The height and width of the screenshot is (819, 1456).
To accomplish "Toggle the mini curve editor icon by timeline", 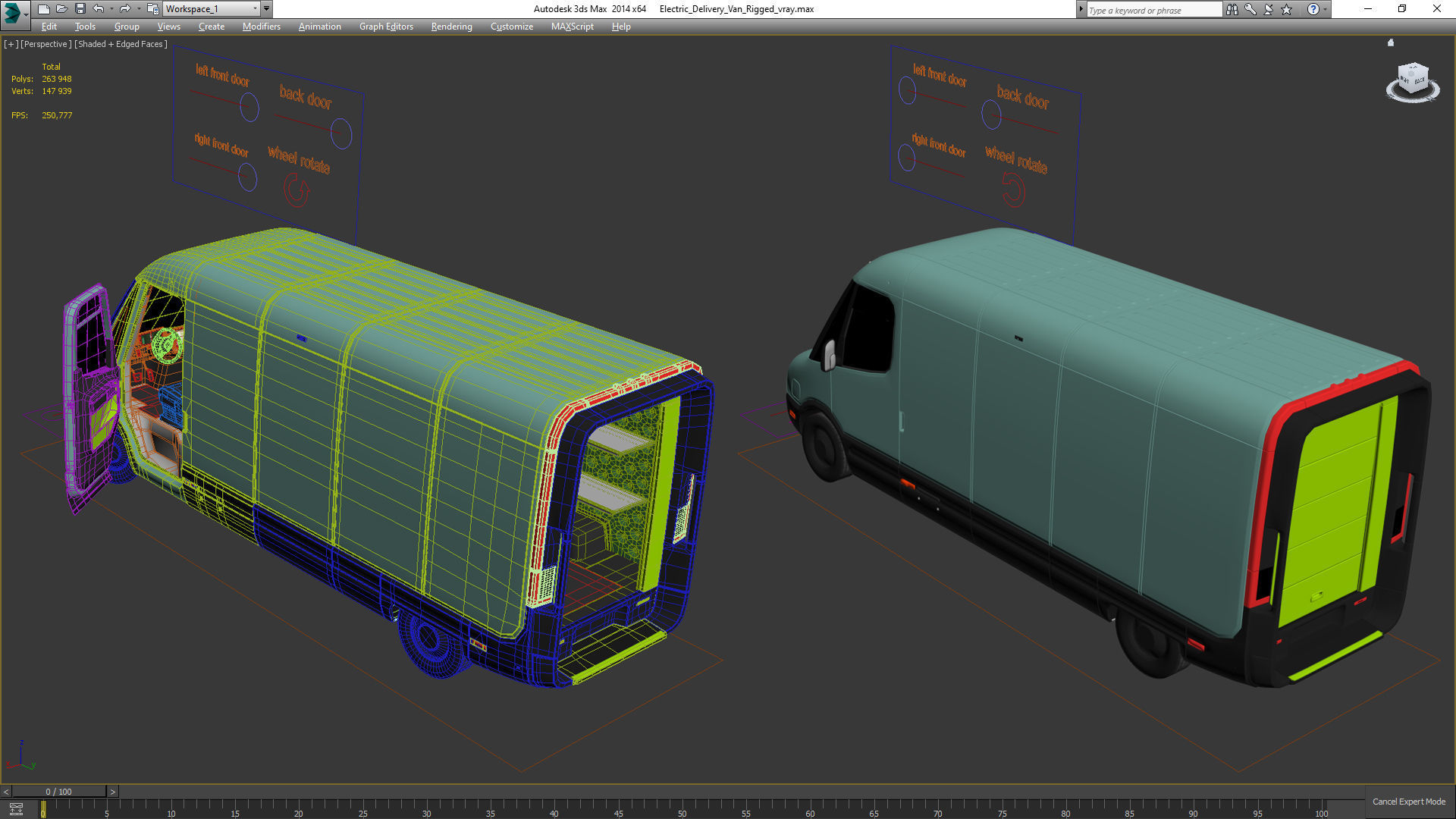I will pyautogui.click(x=16, y=809).
